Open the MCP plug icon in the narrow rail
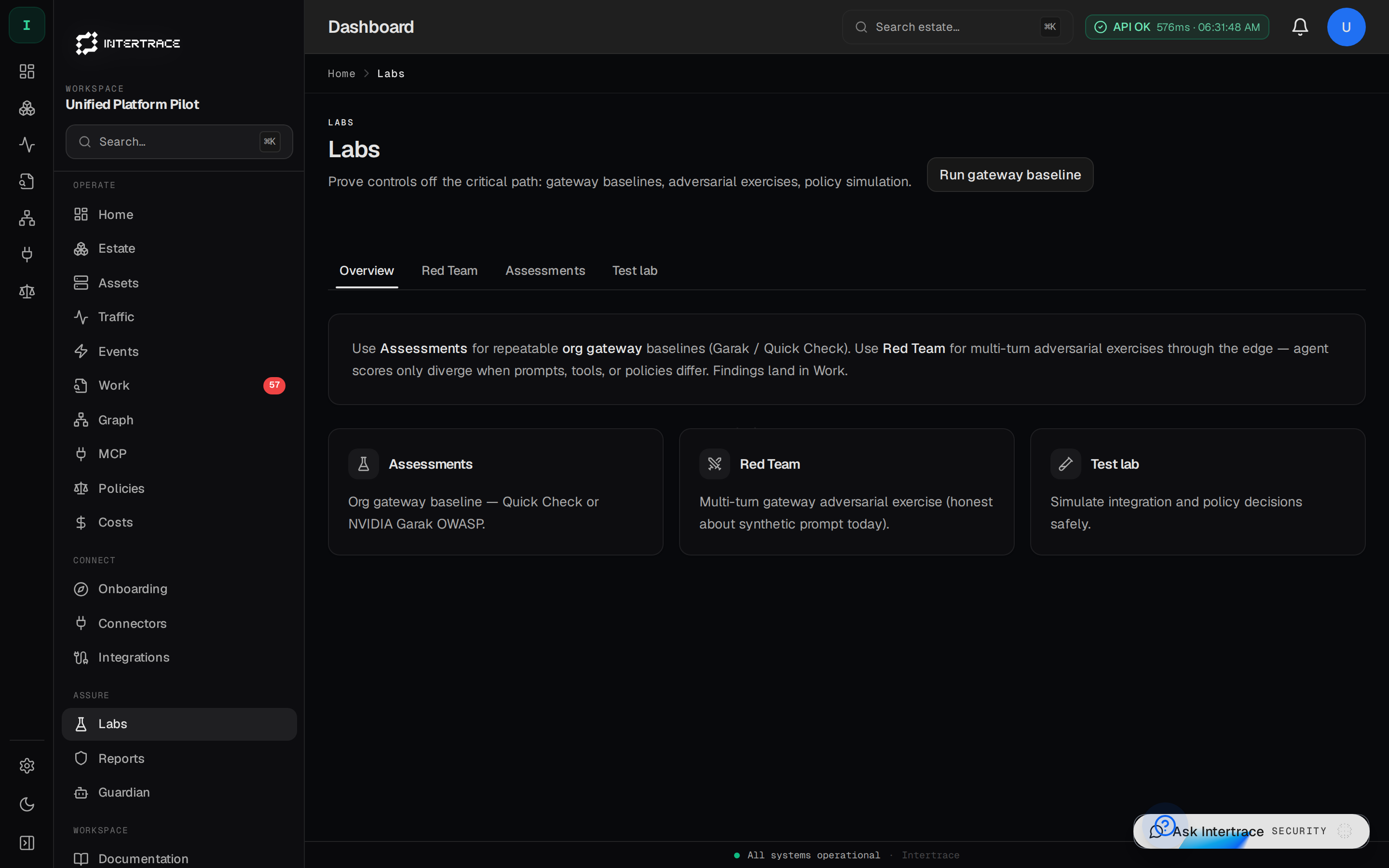1389x868 pixels. coord(27,254)
